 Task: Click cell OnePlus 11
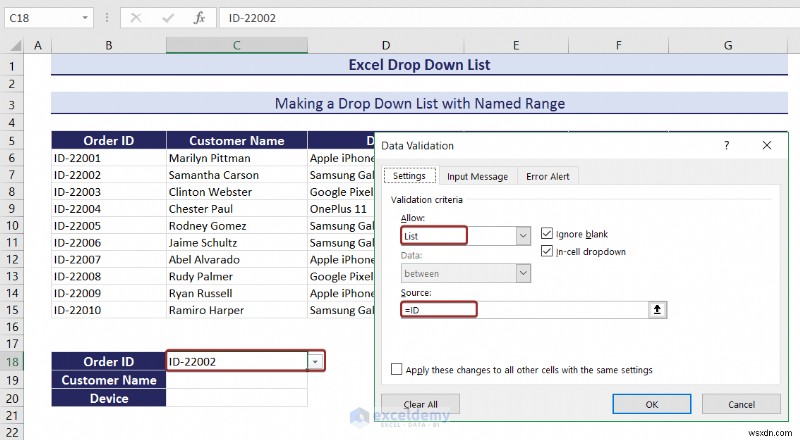pos(341,209)
